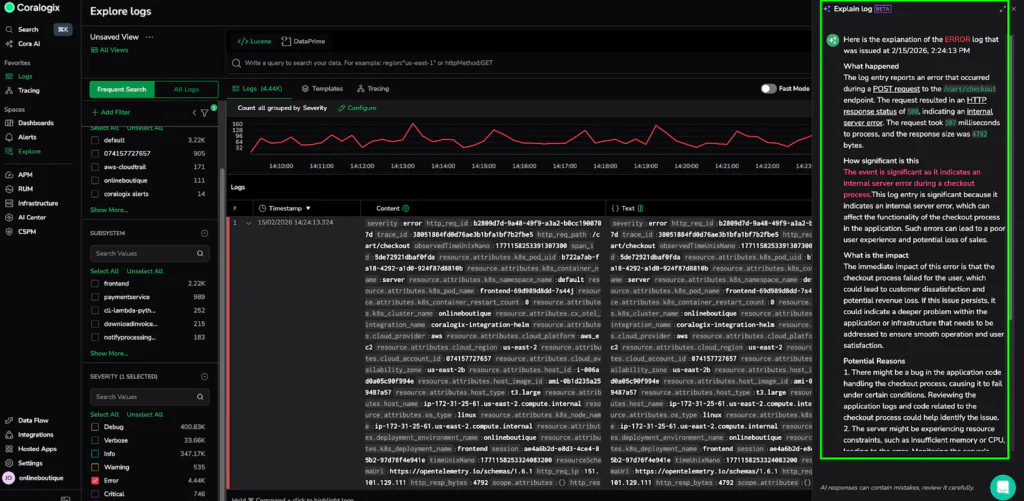Click the filter funnel icon
This screenshot has width=1024, height=501.
204,113
